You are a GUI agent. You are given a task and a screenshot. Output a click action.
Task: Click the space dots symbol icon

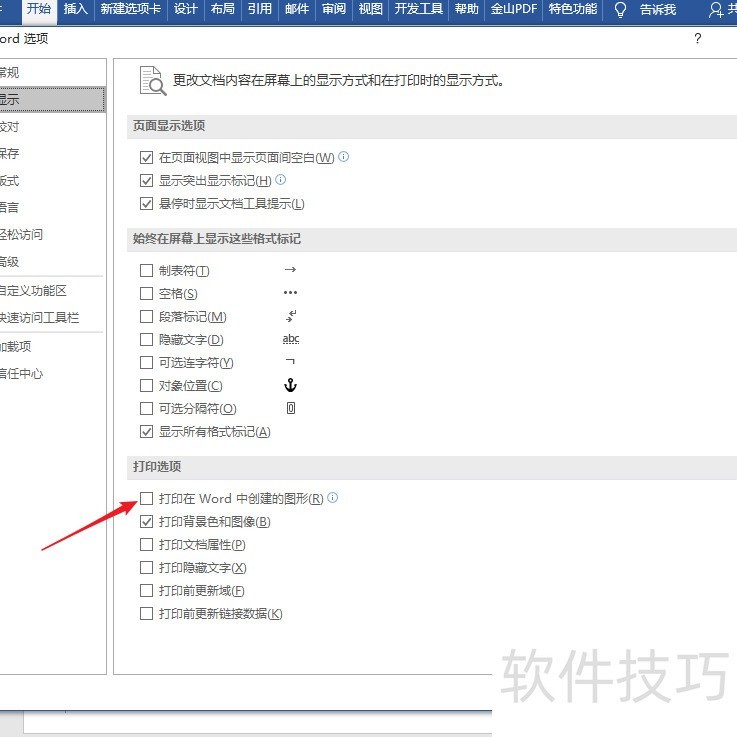(290, 292)
